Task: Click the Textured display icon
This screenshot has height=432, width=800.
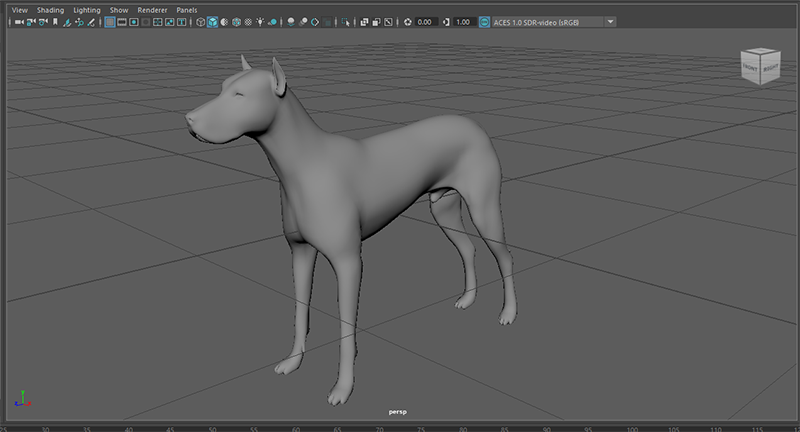Action: (247, 21)
